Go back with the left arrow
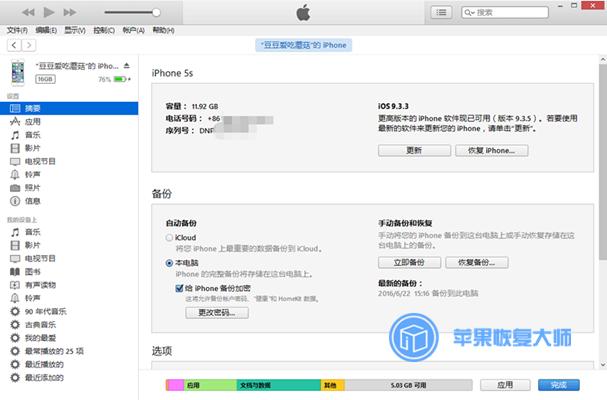 coord(14,45)
